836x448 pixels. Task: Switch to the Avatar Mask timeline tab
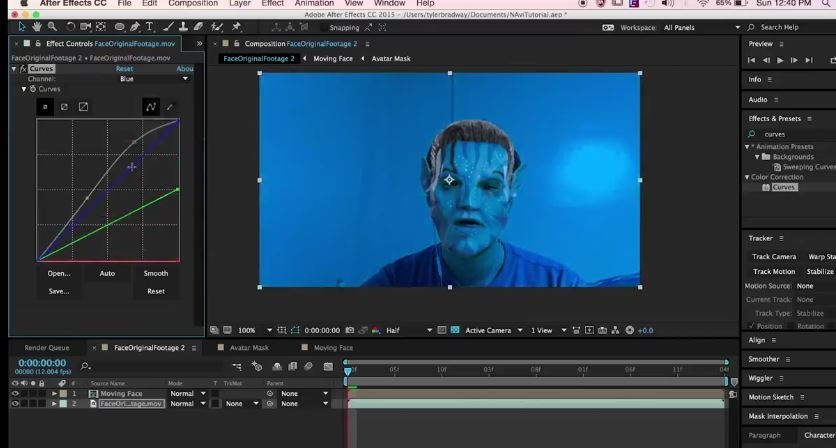249,348
